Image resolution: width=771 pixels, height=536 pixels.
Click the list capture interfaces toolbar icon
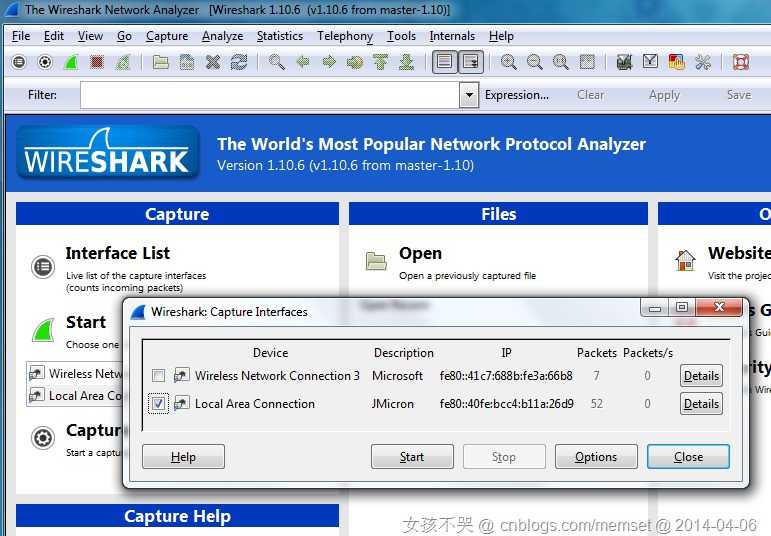[19, 62]
